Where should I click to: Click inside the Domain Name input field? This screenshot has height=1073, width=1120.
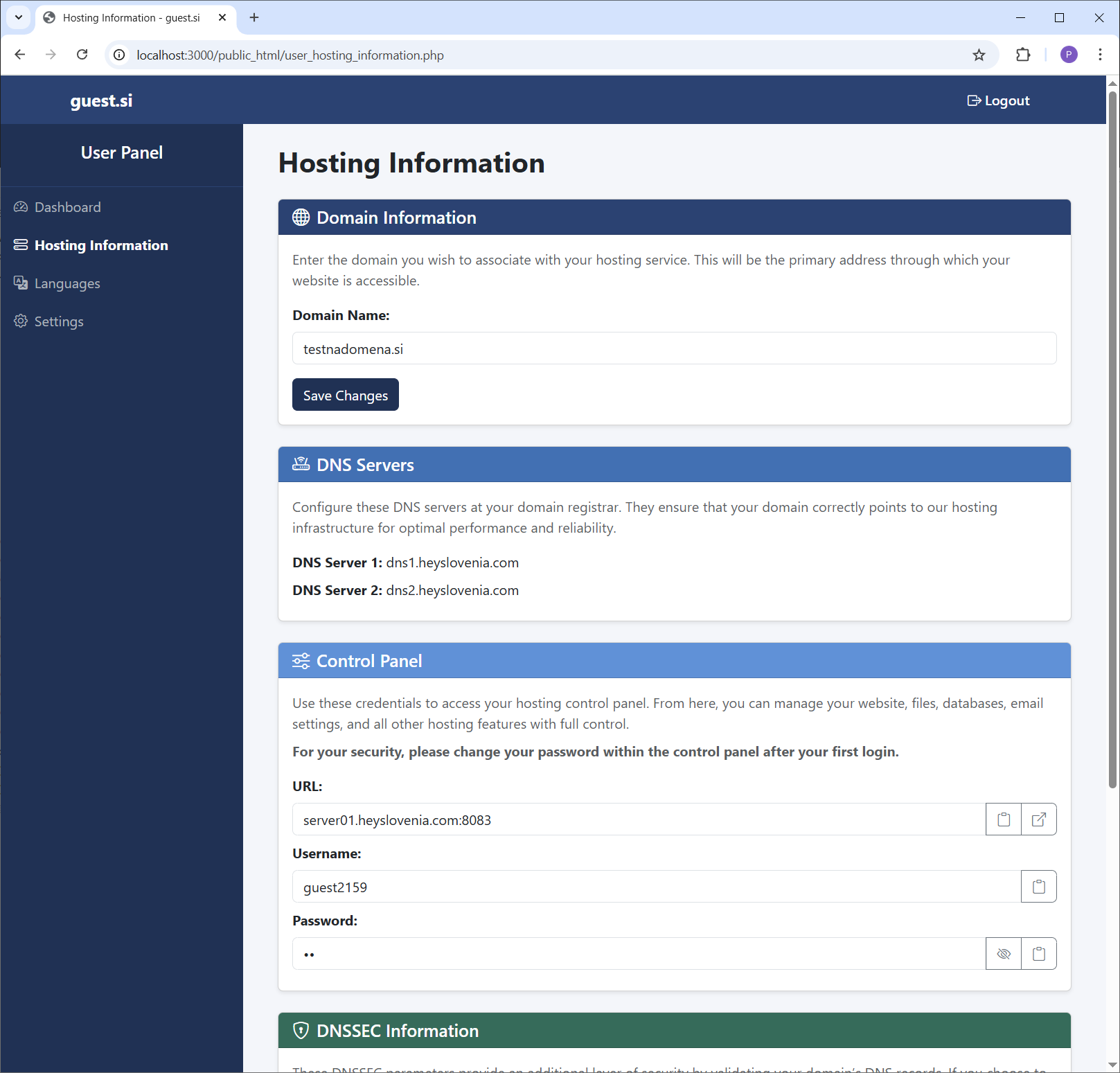pos(675,348)
